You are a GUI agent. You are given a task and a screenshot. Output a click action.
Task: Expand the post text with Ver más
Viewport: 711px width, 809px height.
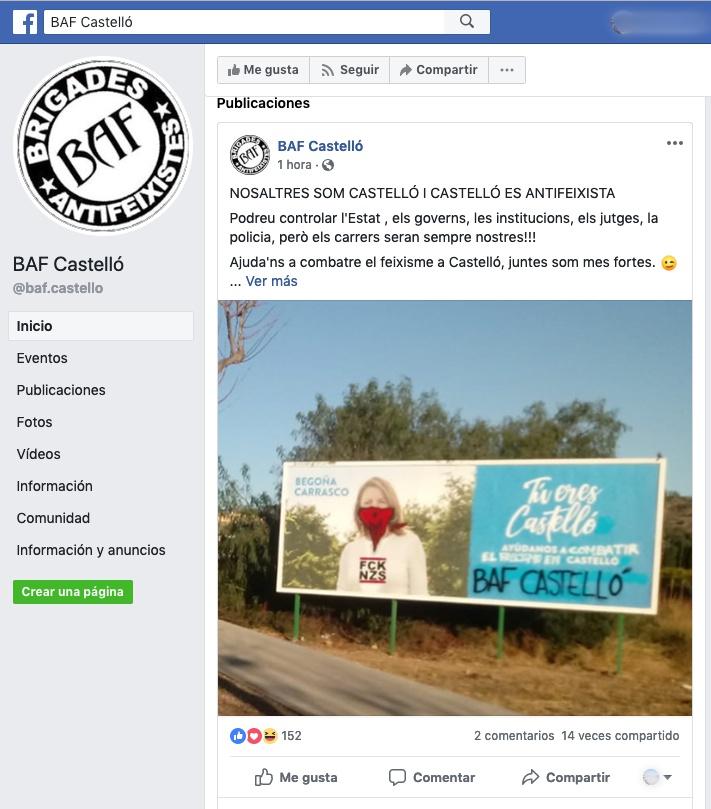(x=271, y=281)
